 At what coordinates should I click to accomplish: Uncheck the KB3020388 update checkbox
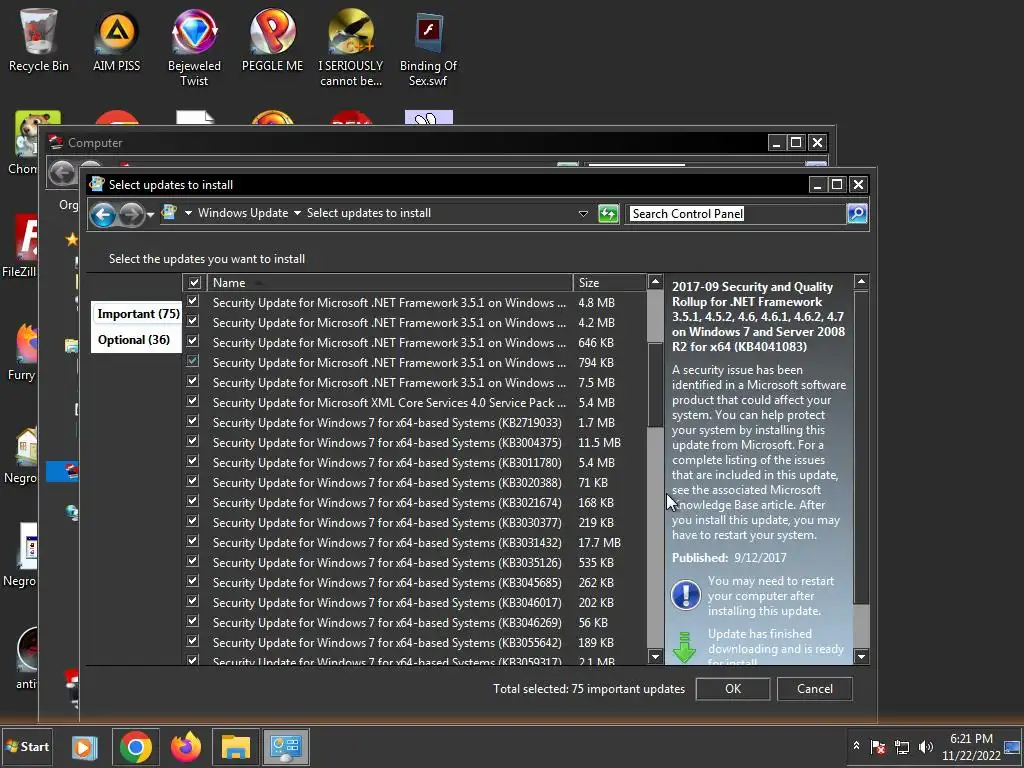pos(193,481)
